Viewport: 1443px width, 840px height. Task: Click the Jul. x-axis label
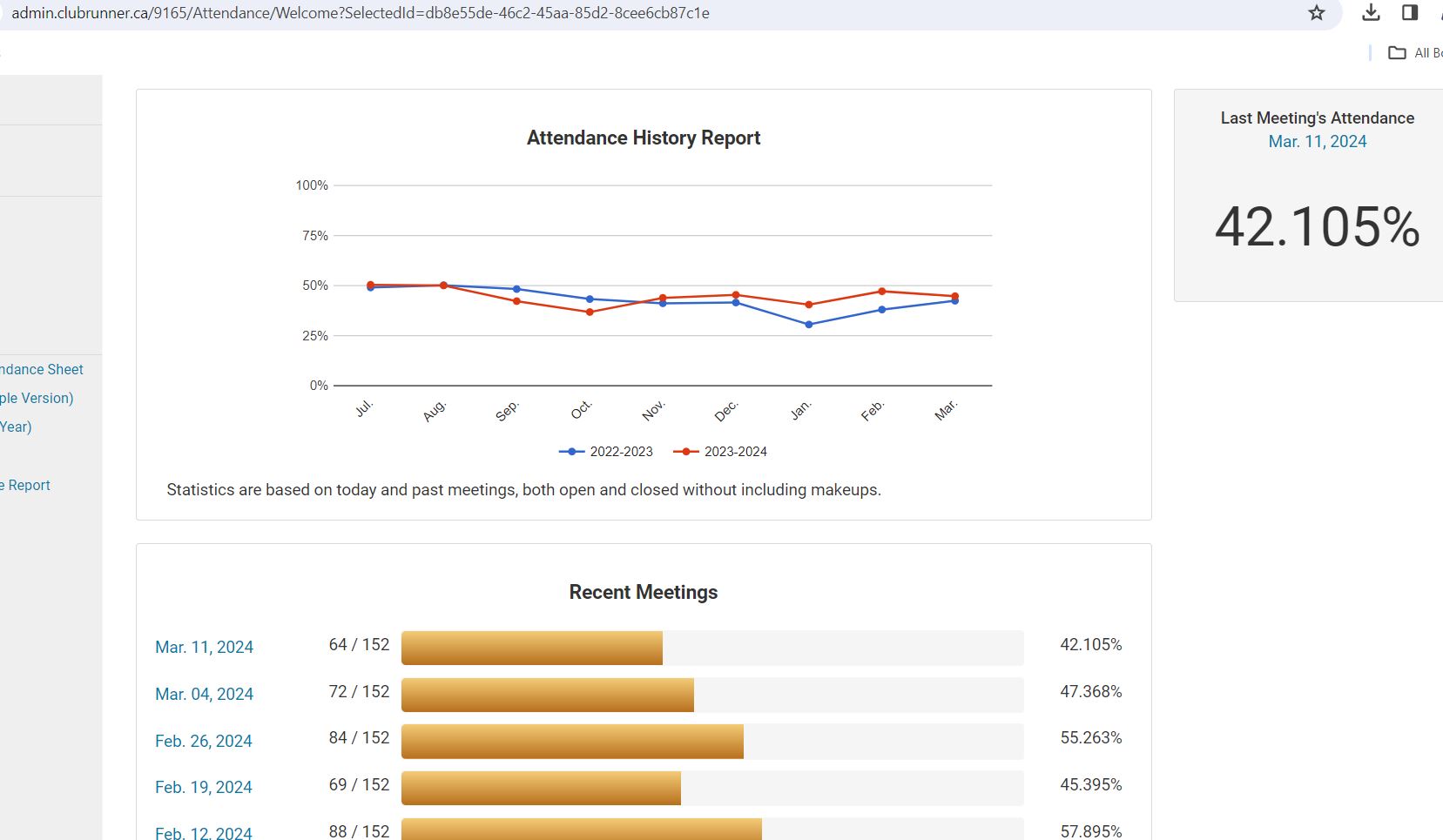tap(364, 407)
